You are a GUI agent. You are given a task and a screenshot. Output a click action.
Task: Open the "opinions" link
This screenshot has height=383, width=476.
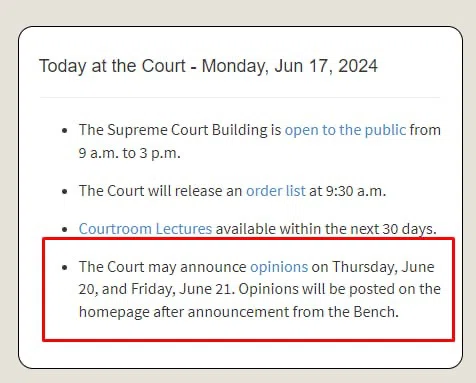[x=279, y=267]
